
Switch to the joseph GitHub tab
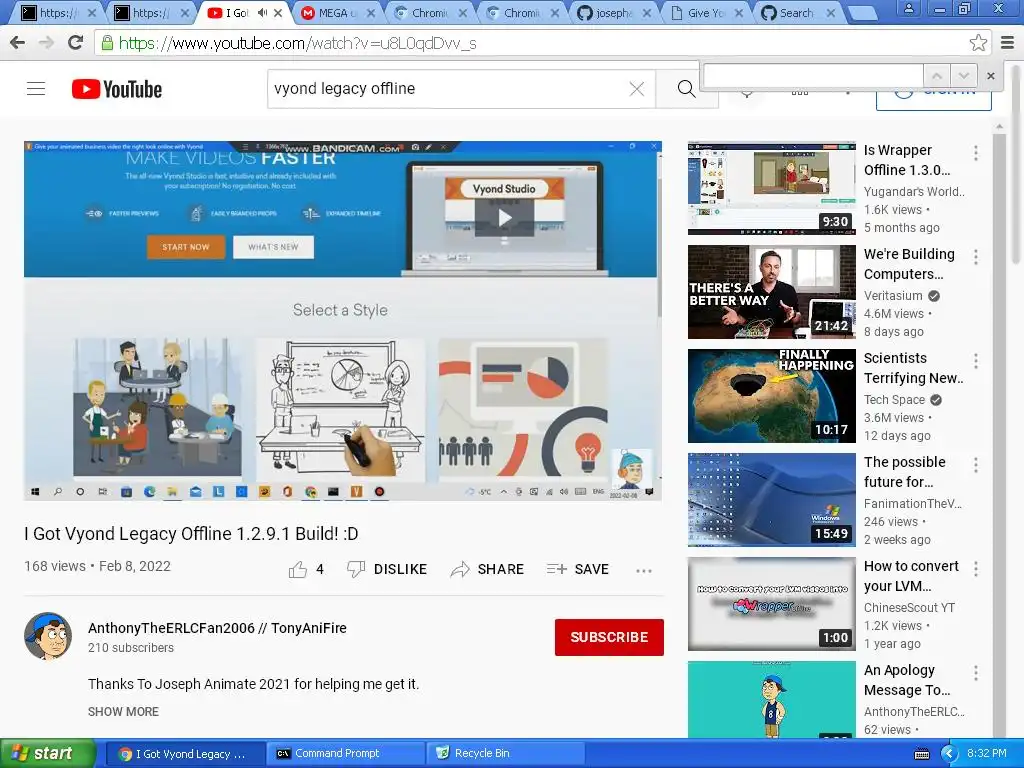614,12
